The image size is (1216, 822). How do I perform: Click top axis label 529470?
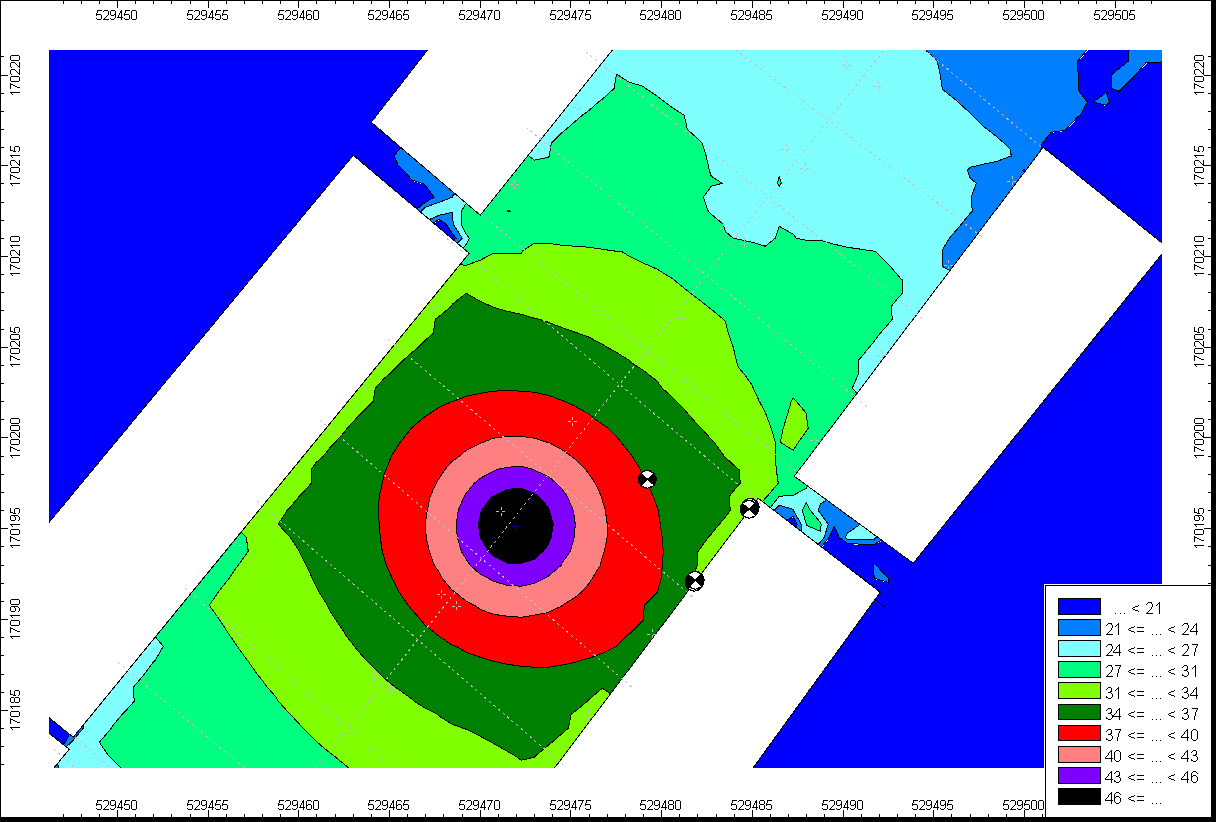pos(481,15)
